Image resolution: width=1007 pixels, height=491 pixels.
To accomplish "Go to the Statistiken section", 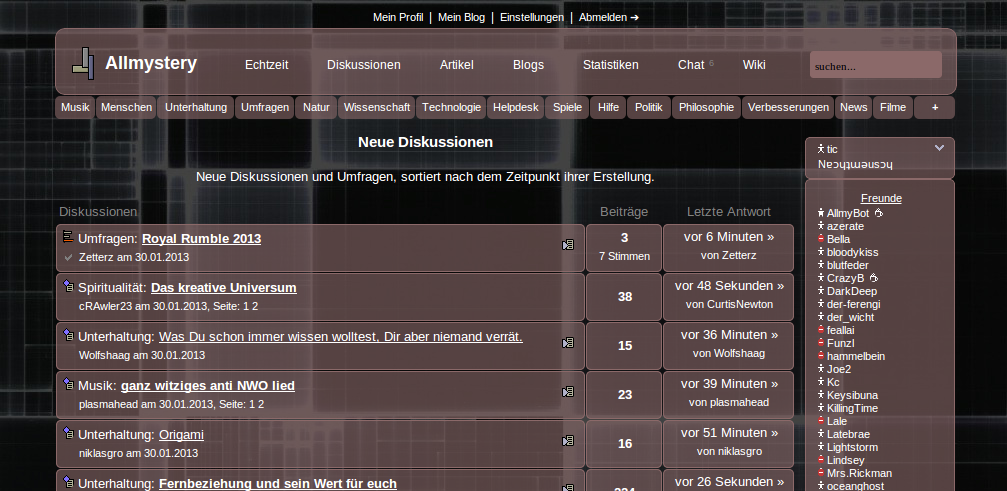I will [610, 65].
